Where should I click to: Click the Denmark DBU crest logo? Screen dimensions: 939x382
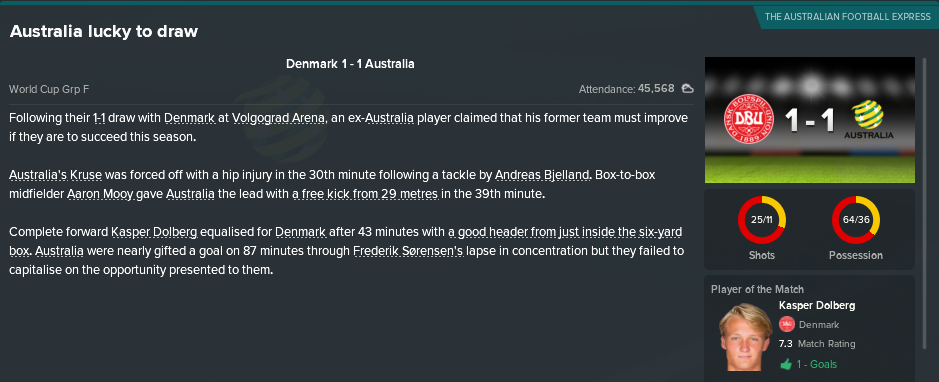click(749, 120)
